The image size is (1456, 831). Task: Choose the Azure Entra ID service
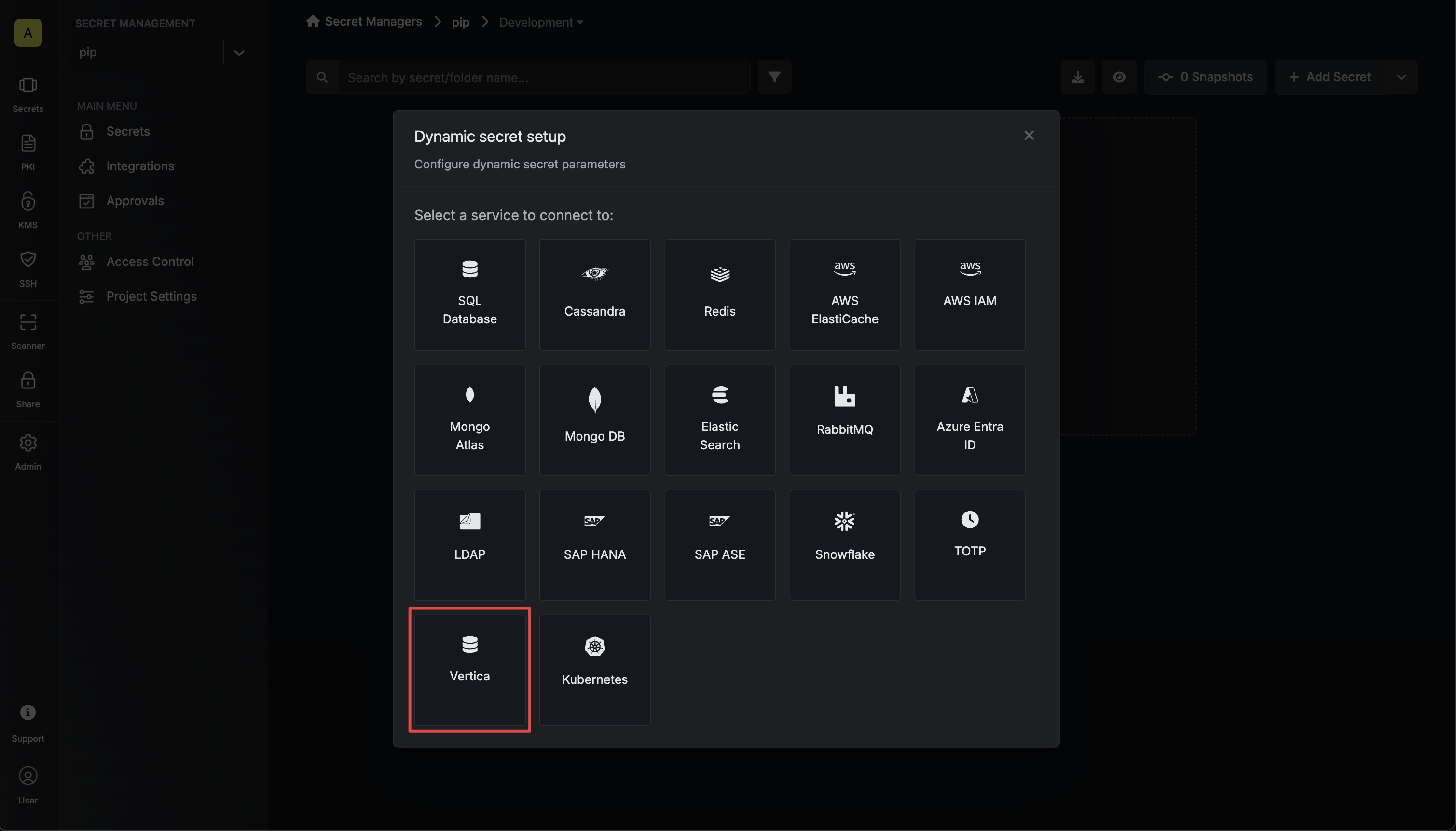[969, 420]
